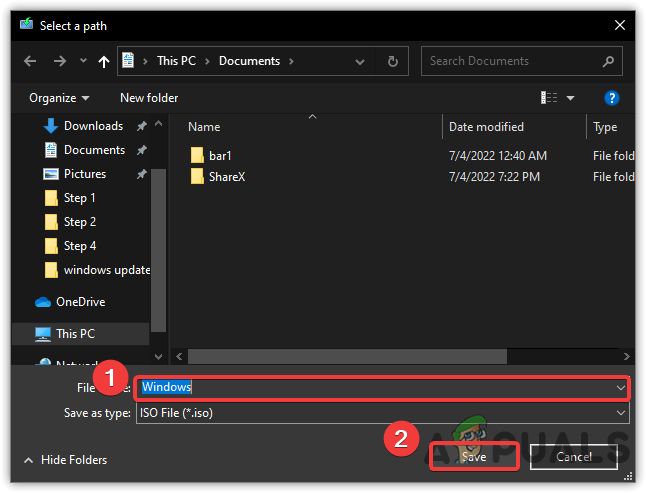Open the view options dropdown arrow
This screenshot has height=493, width=646.
pyautogui.click(x=571, y=98)
